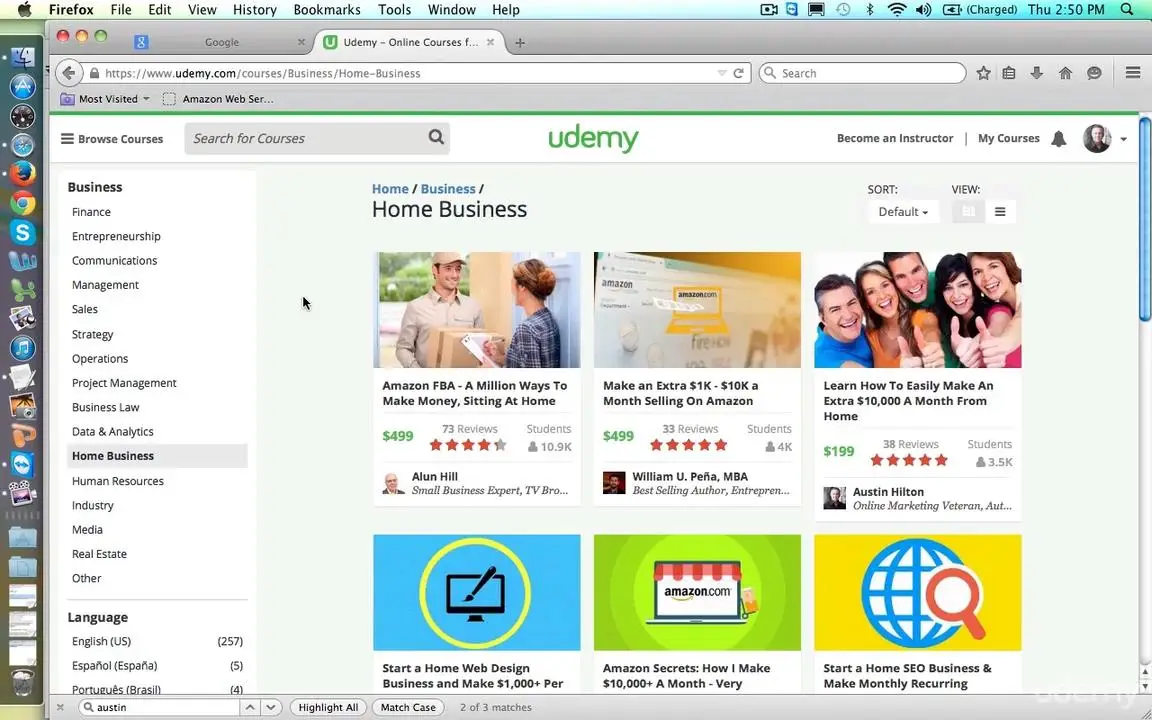Open Start a Home SEO Business thumbnail
This screenshot has height=720, width=1152.
click(x=918, y=592)
